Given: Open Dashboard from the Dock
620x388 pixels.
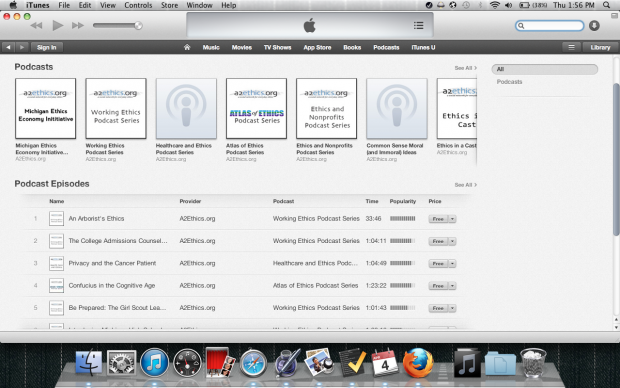Looking at the screenshot, I should coord(187,363).
